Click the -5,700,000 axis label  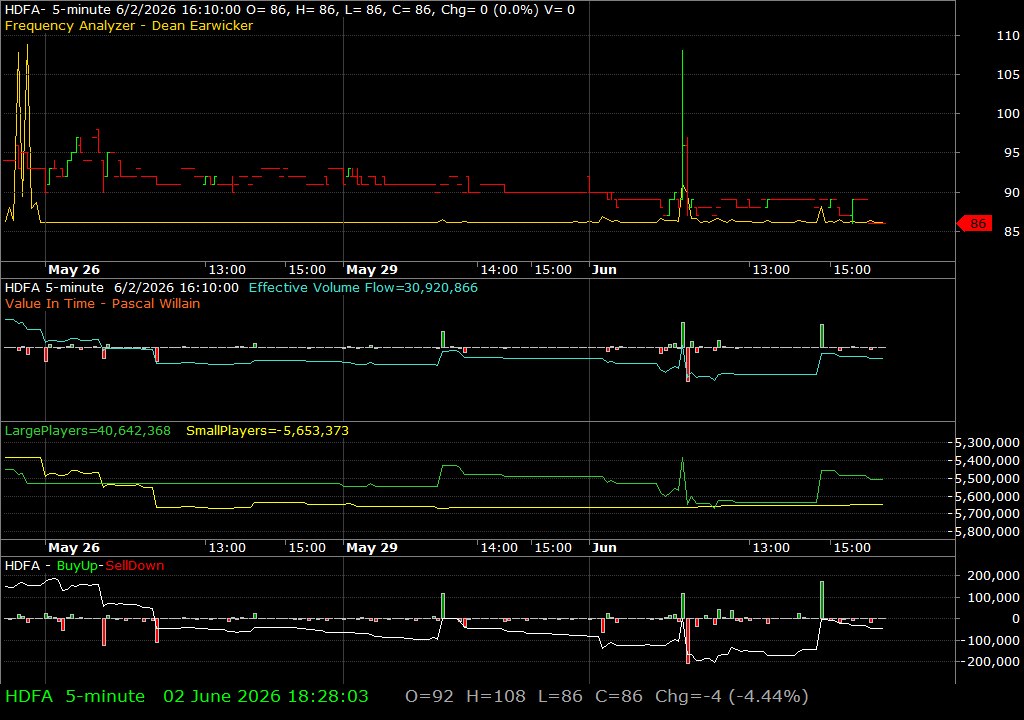[x=986, y=514]
